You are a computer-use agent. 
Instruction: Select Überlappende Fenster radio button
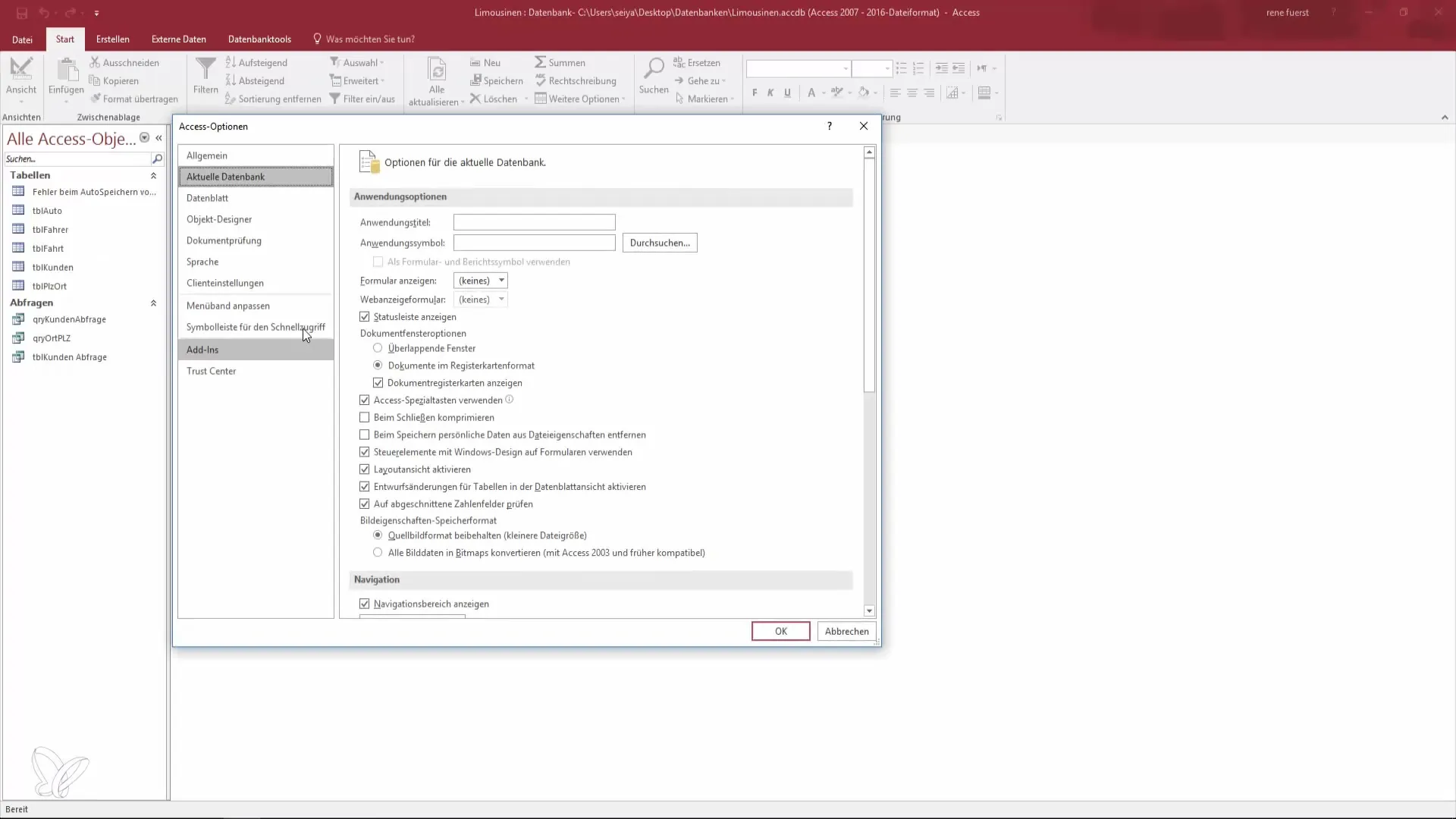tap(378, 348)
